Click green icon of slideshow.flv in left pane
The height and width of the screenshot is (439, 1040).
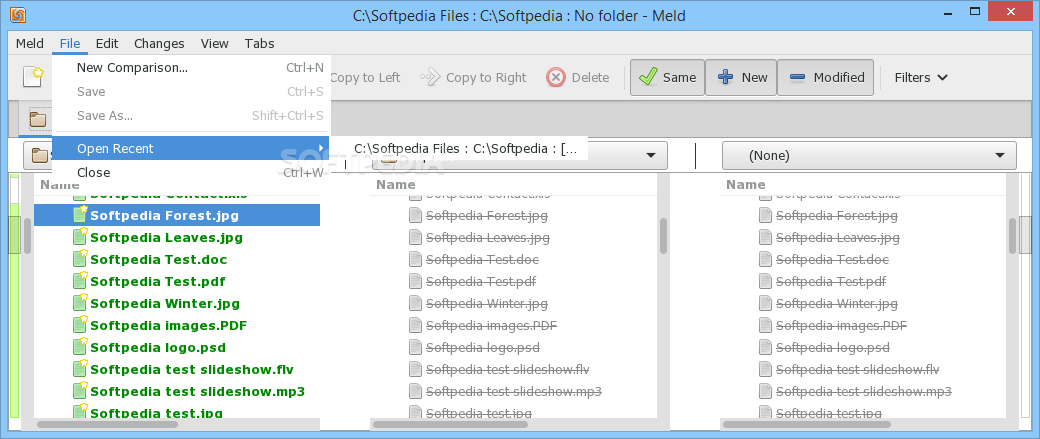(80, 369)
